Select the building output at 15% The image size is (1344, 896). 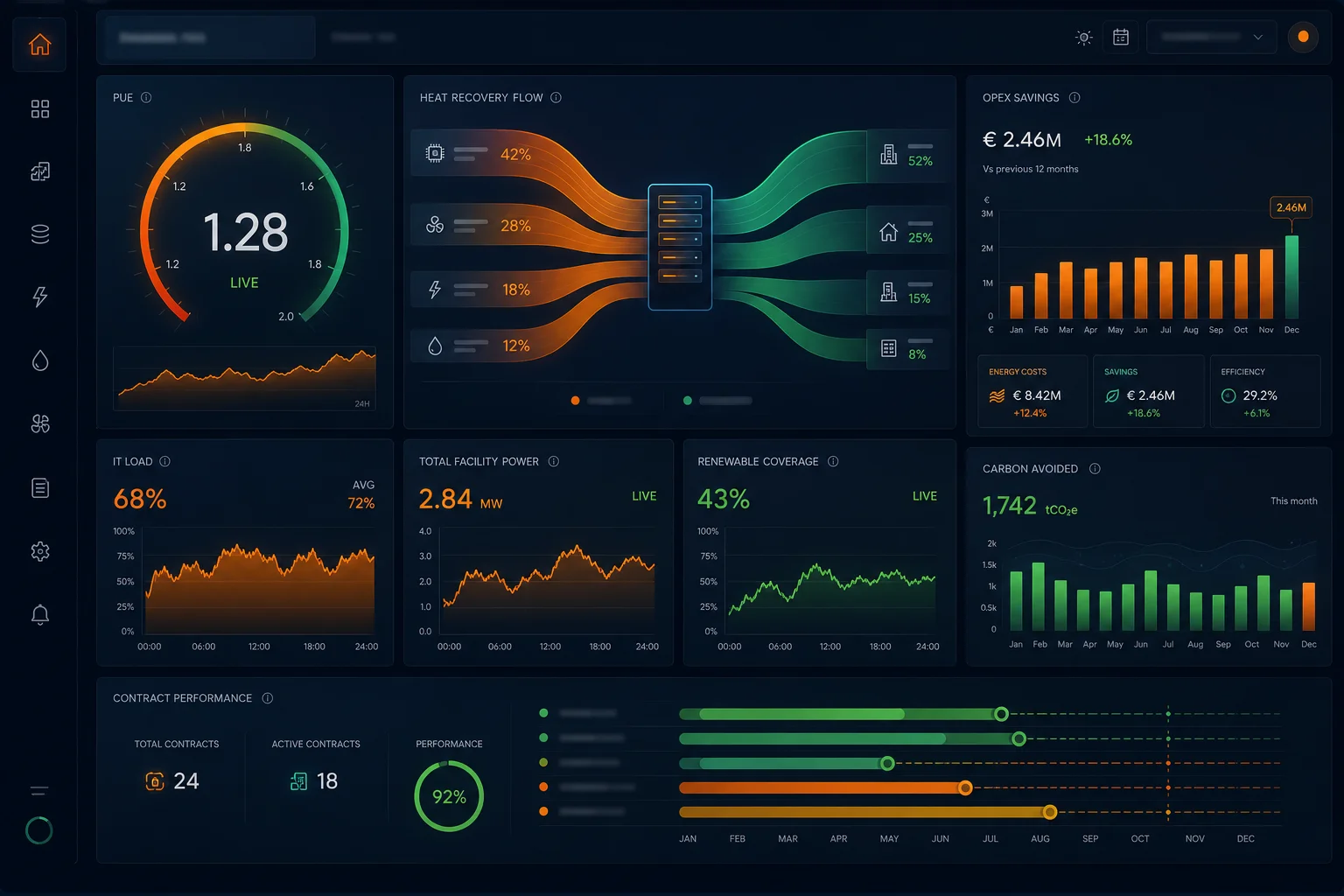click(907, 292)
